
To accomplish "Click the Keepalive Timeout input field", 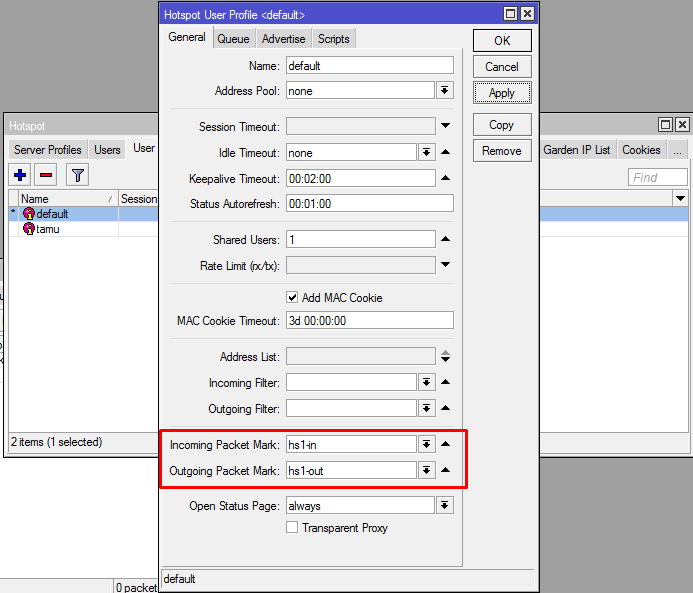I will click(x=360, y=179).
